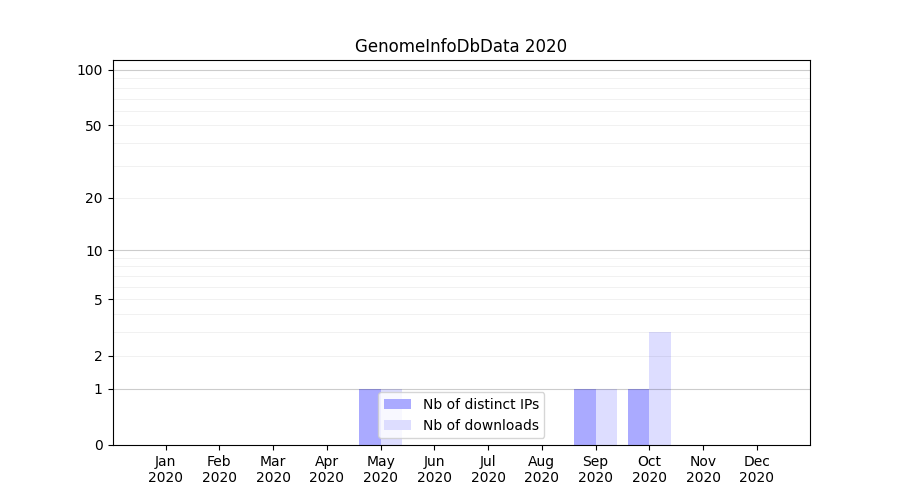The height and width of the screenshot is (500, 900).
Task: Select the 'Dec 2020' x-axis label
Action: click(757, 469)
